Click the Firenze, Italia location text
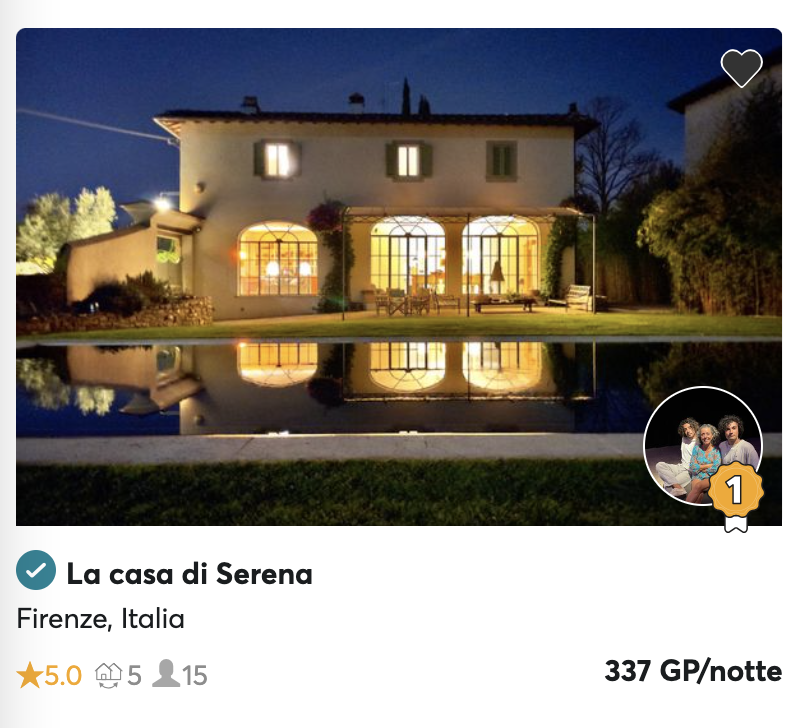 pyautogui.click(x=100, y=618)
